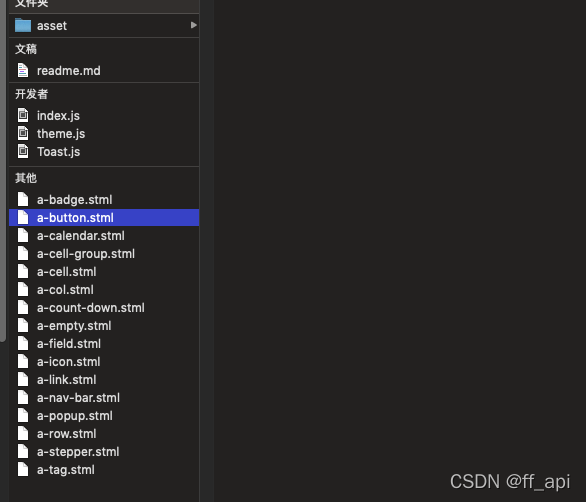This screenshot has width=586, height=502.
Task: Choose a-col.stml from the file list
Action: (104, 289)
